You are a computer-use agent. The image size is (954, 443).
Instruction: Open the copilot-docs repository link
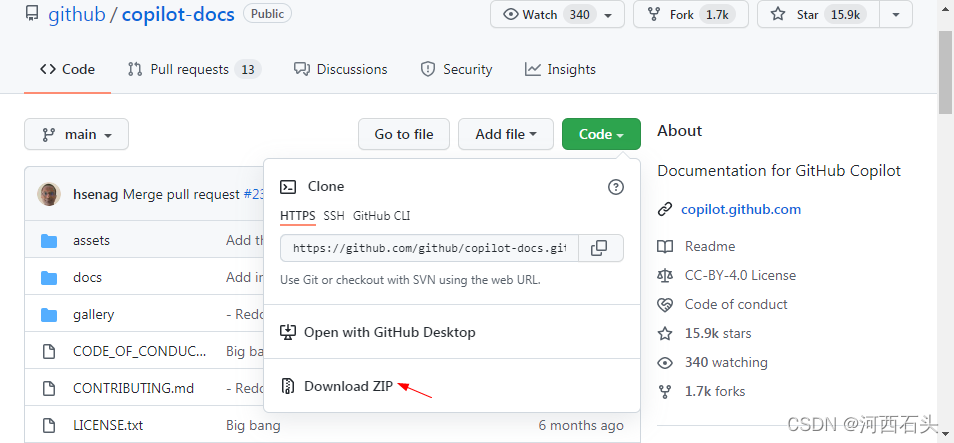pos(178,14)
